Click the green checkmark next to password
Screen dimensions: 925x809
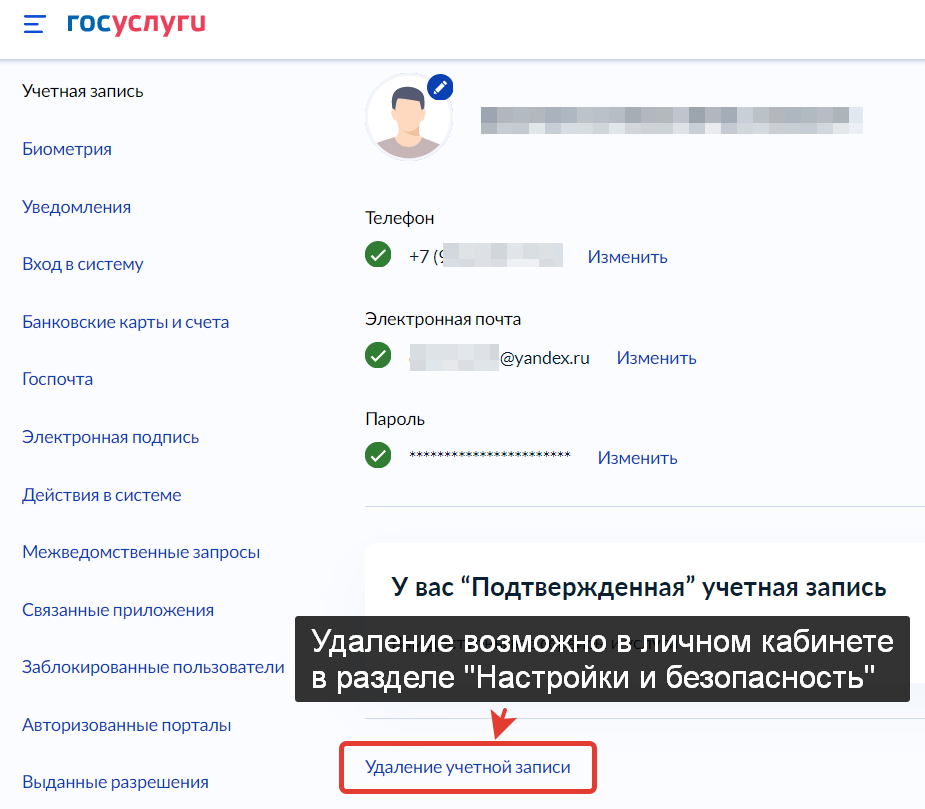(x=378, y=456)
